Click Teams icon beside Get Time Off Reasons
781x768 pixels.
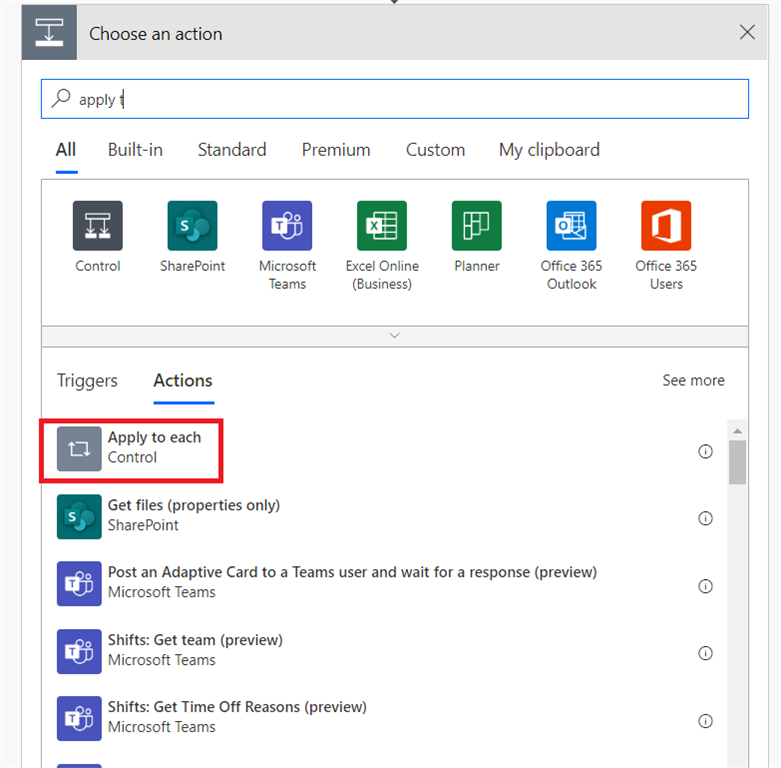(79, 719)
